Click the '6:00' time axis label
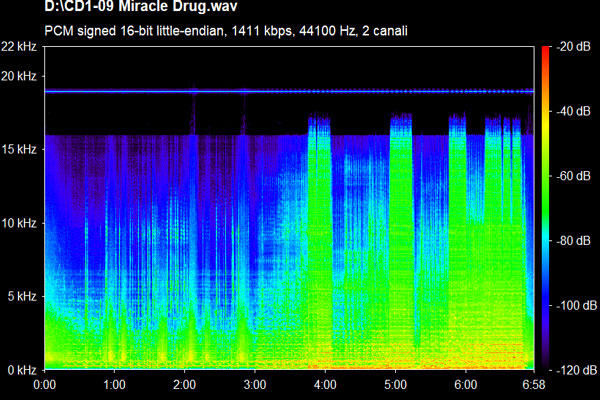600x400 pixels. [466, 384]
